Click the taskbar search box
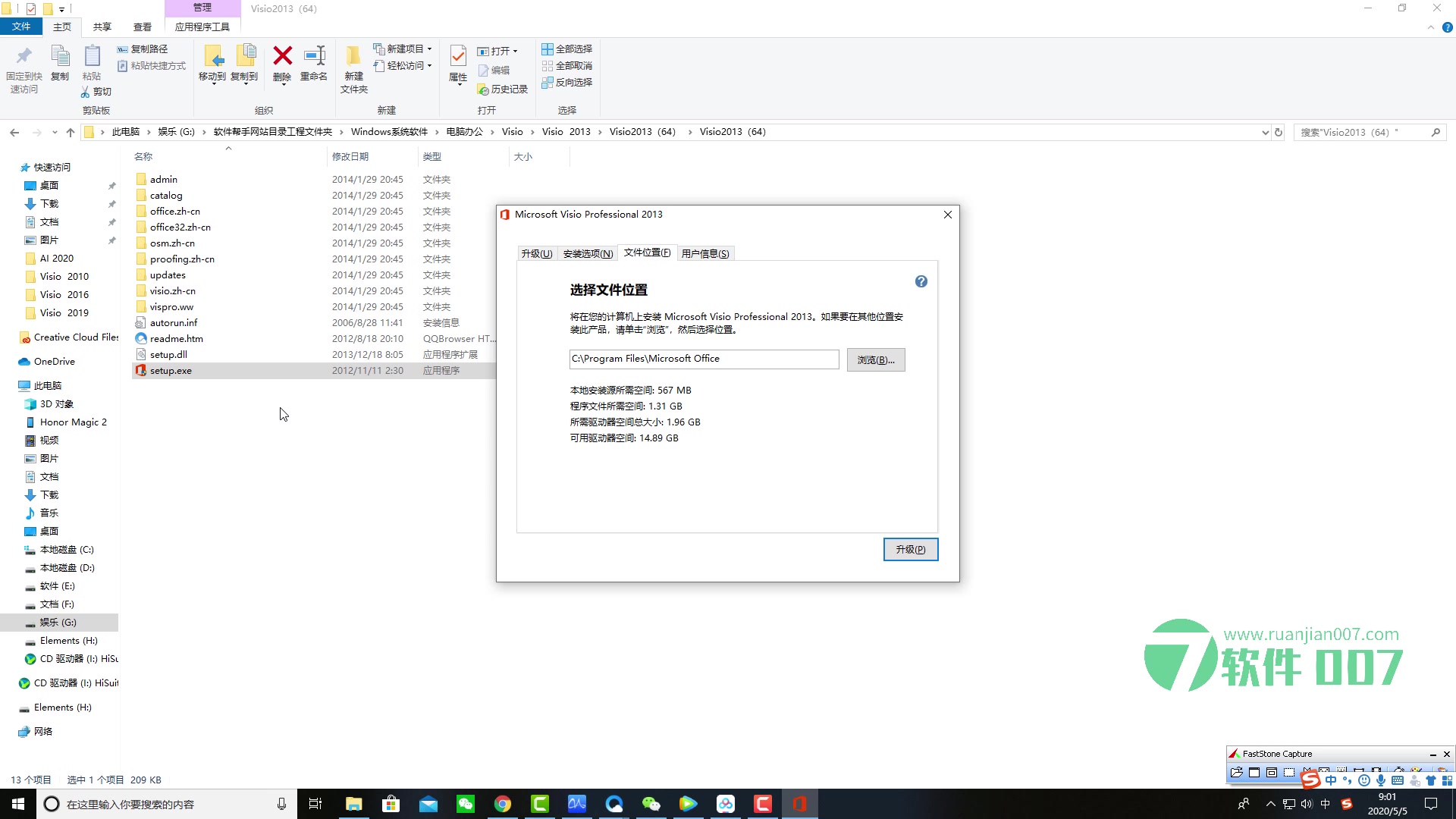1456x819 pixels. tap(166, 804)
